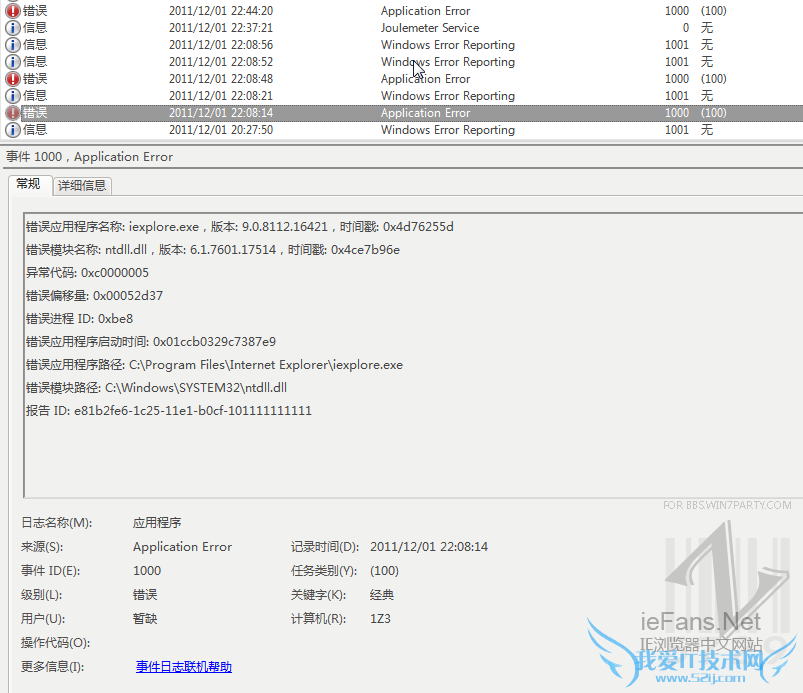Click the 操作代码(O) label
The width and height of the screenshot is (803, 693).
tap(55, 643)
